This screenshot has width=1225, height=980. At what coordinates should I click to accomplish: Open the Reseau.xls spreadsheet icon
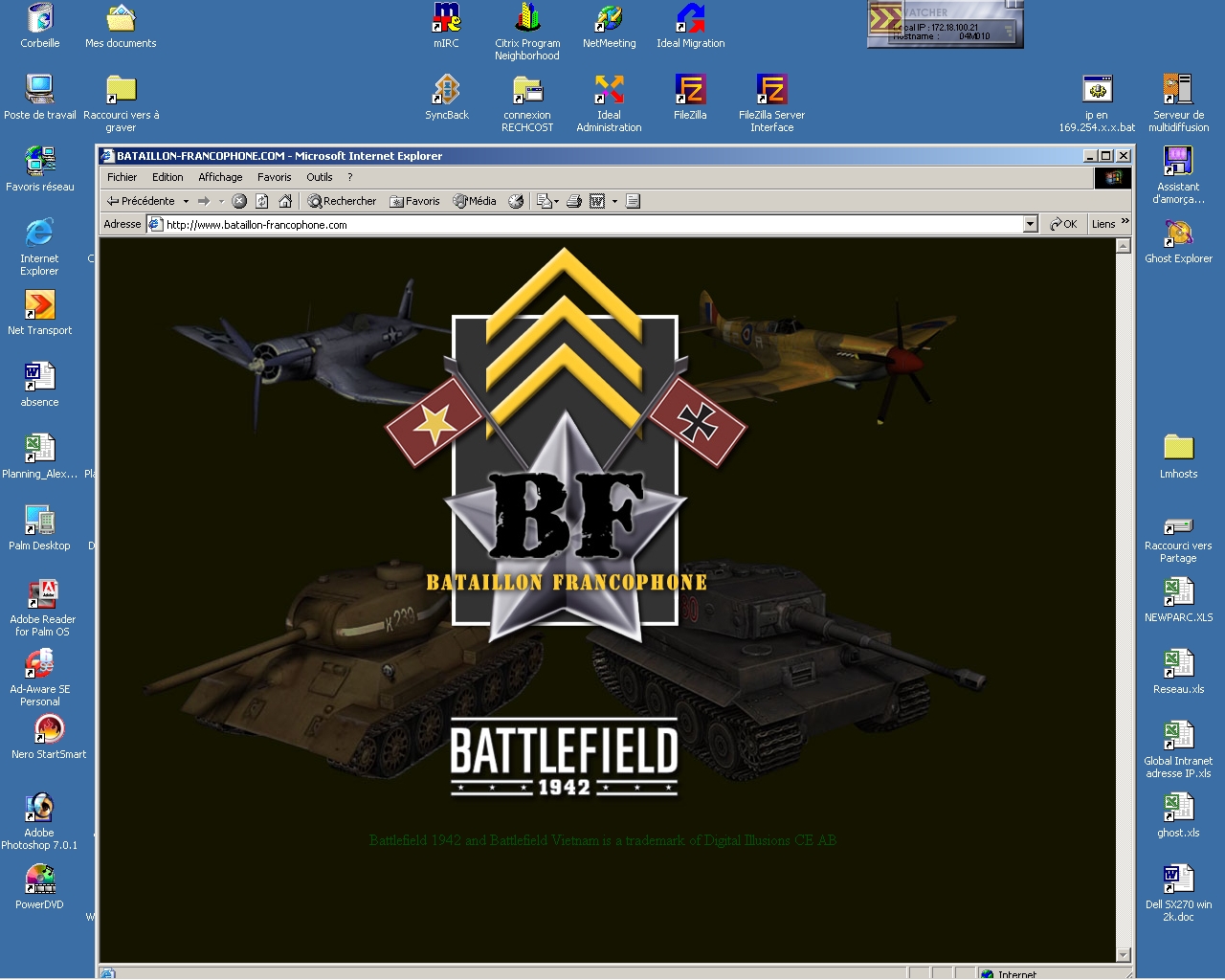[1178, 672]
